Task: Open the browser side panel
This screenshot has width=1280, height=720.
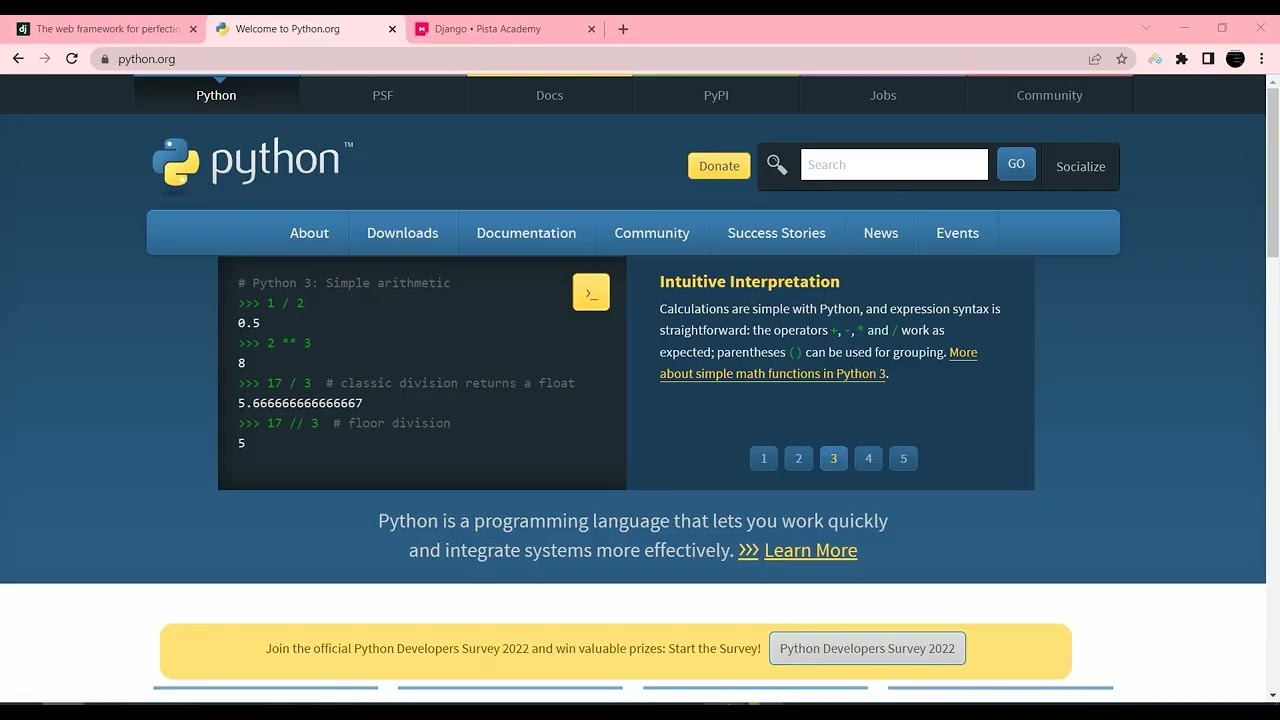Action: (x=1208, y=59)
